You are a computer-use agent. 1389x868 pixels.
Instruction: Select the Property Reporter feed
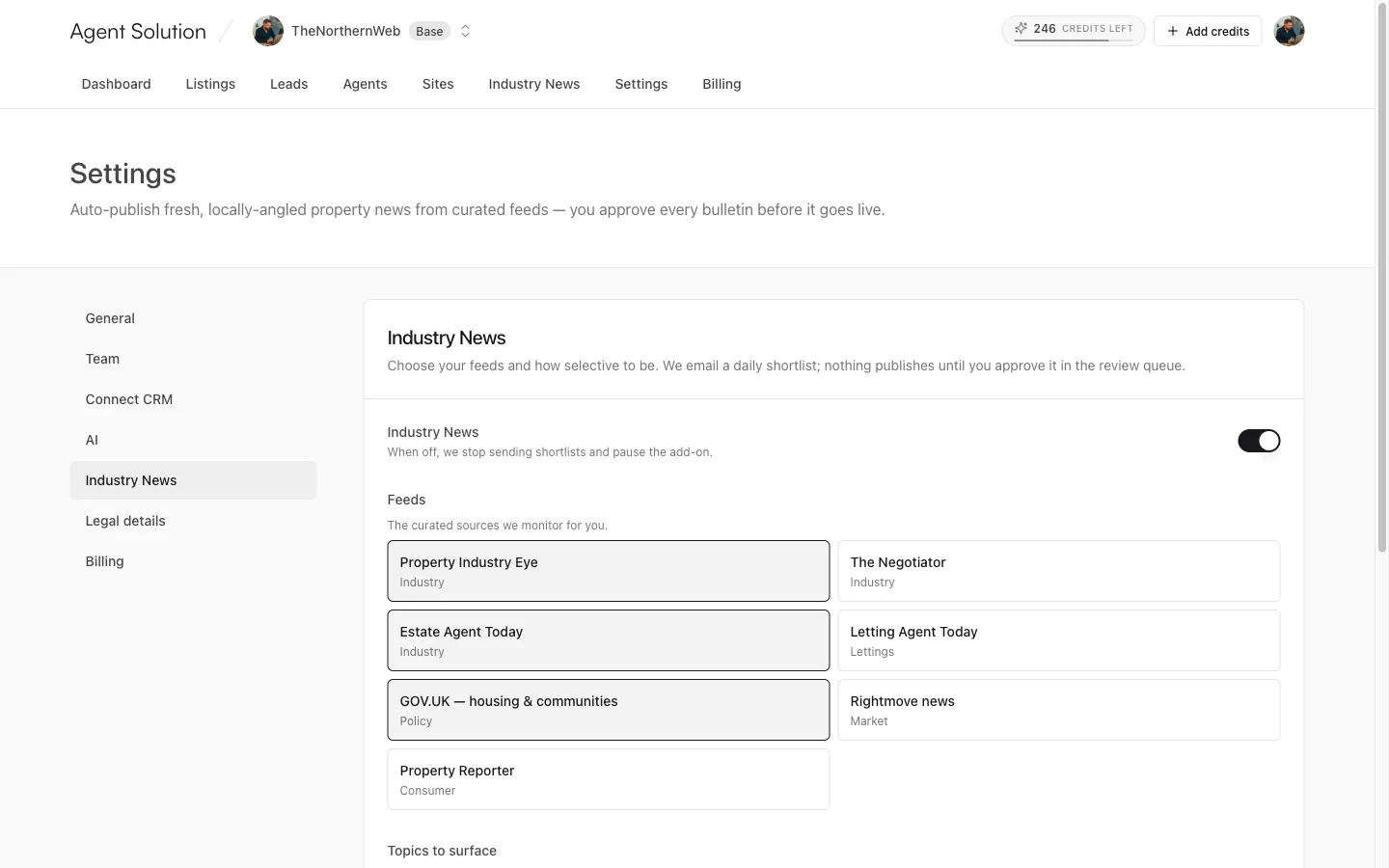(609, 779)
